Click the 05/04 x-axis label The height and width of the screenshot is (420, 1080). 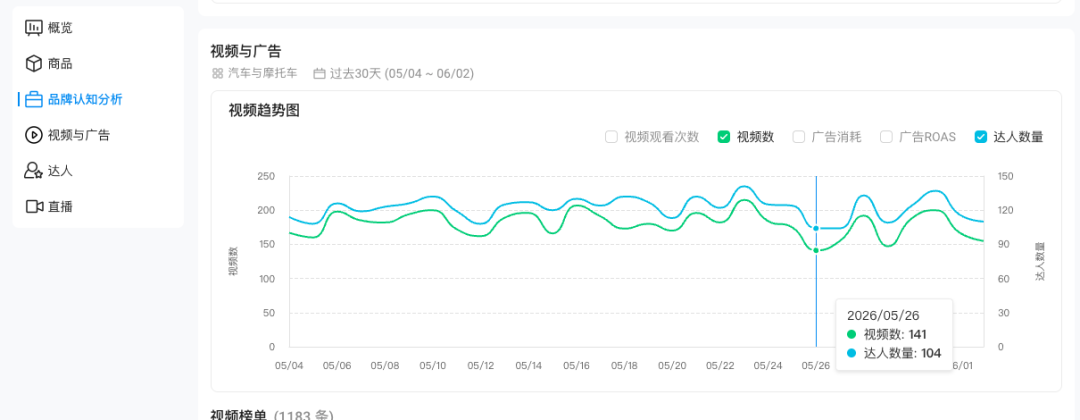click(x=289, y=366)
